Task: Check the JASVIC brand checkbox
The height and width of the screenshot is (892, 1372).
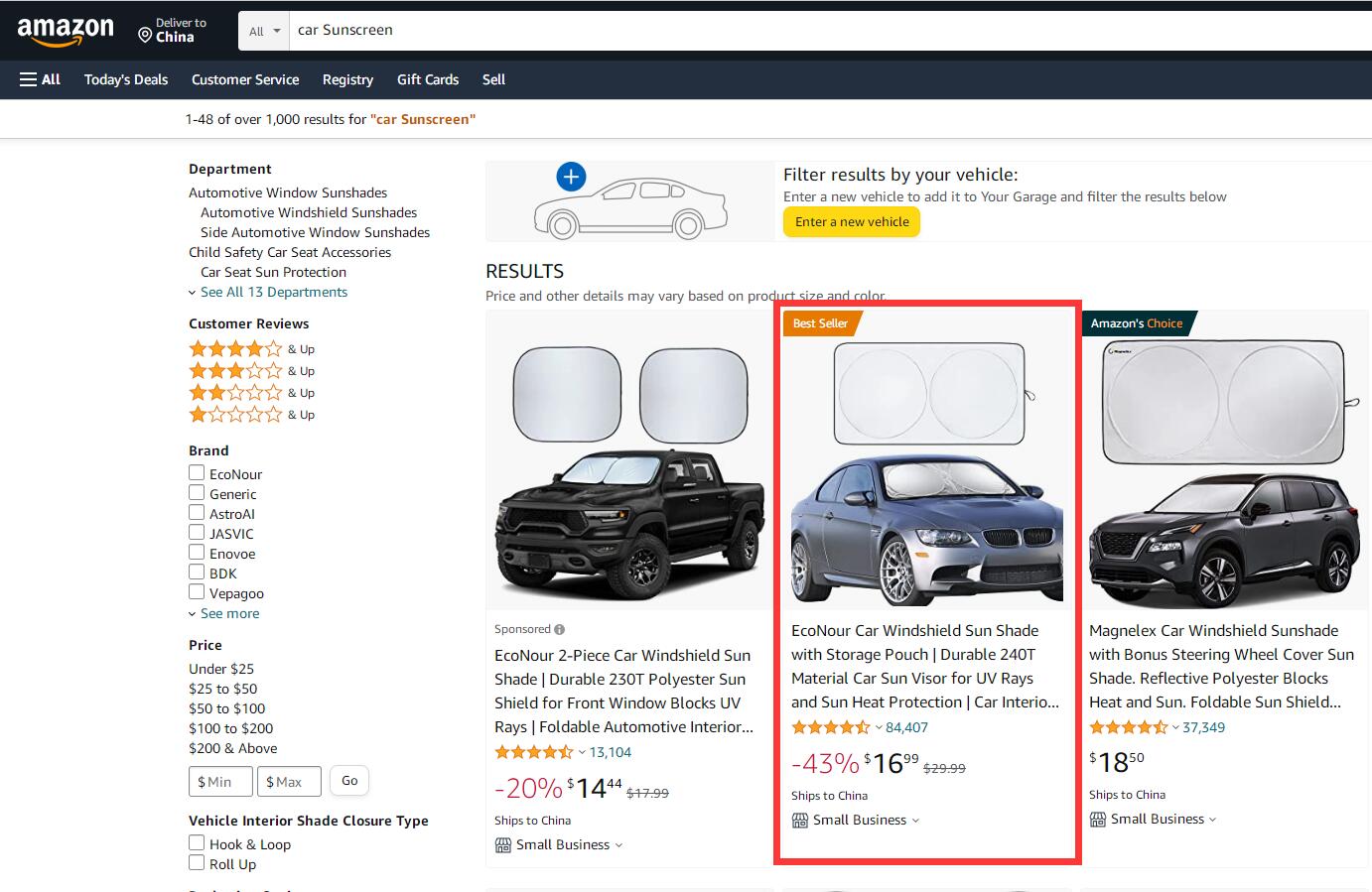Action: 197,533
